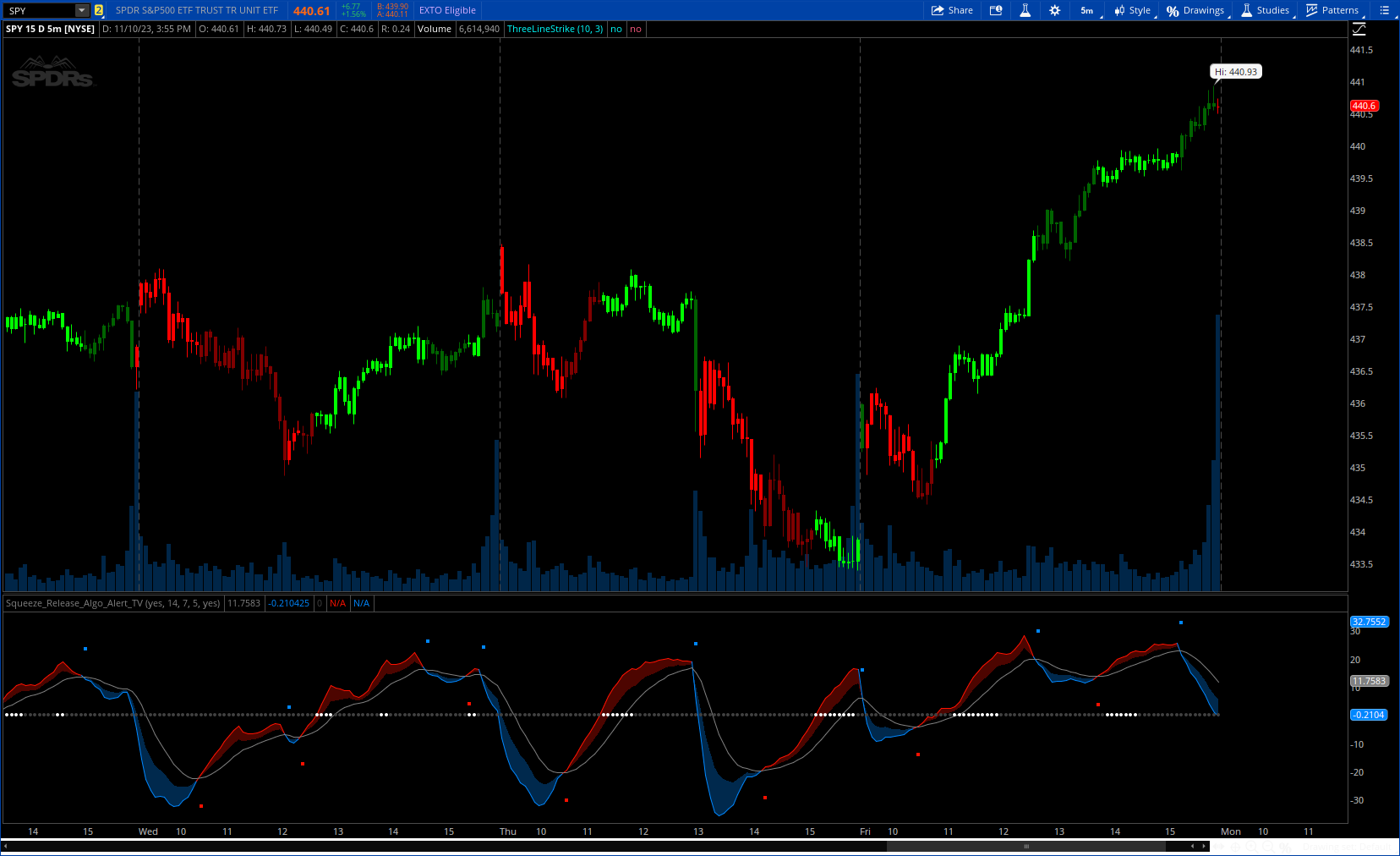Click the scroll left arrow near scrollbar end
1400x856 pixels.
(1193, 846)
